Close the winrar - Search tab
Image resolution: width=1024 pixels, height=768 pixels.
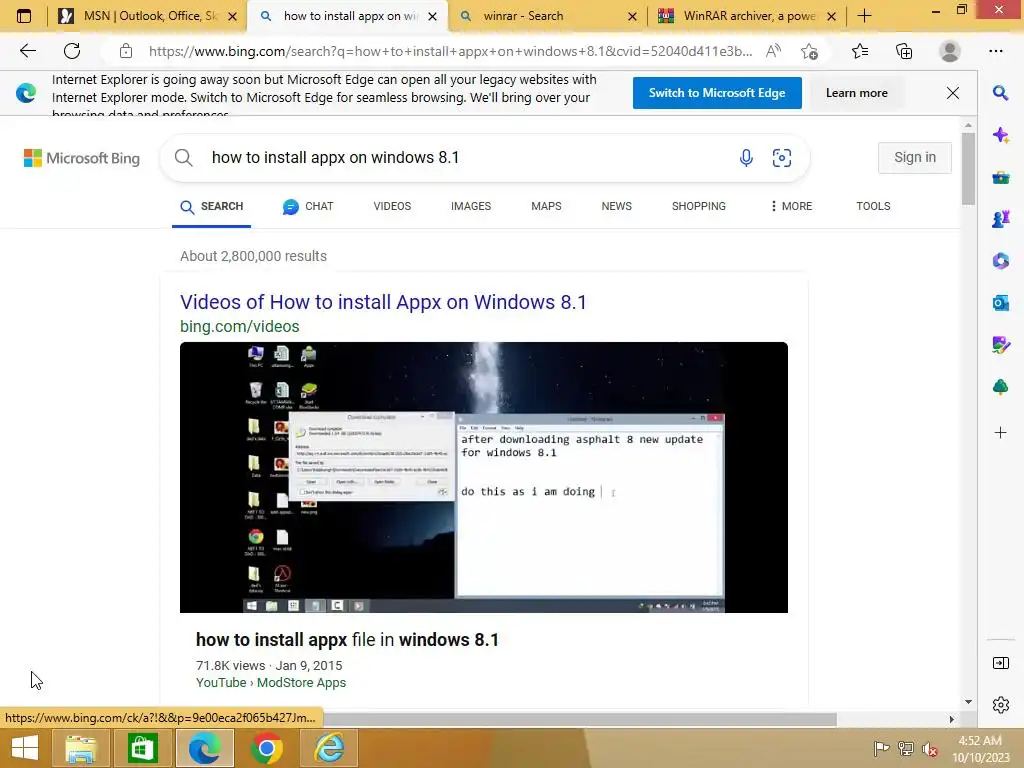click(632, 16)
